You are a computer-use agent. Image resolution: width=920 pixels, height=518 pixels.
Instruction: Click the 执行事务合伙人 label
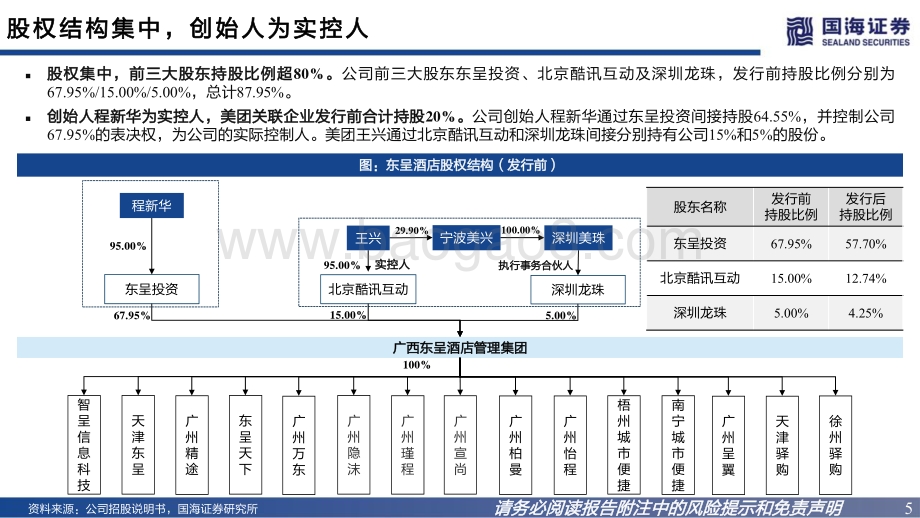(x=535, y=265)
